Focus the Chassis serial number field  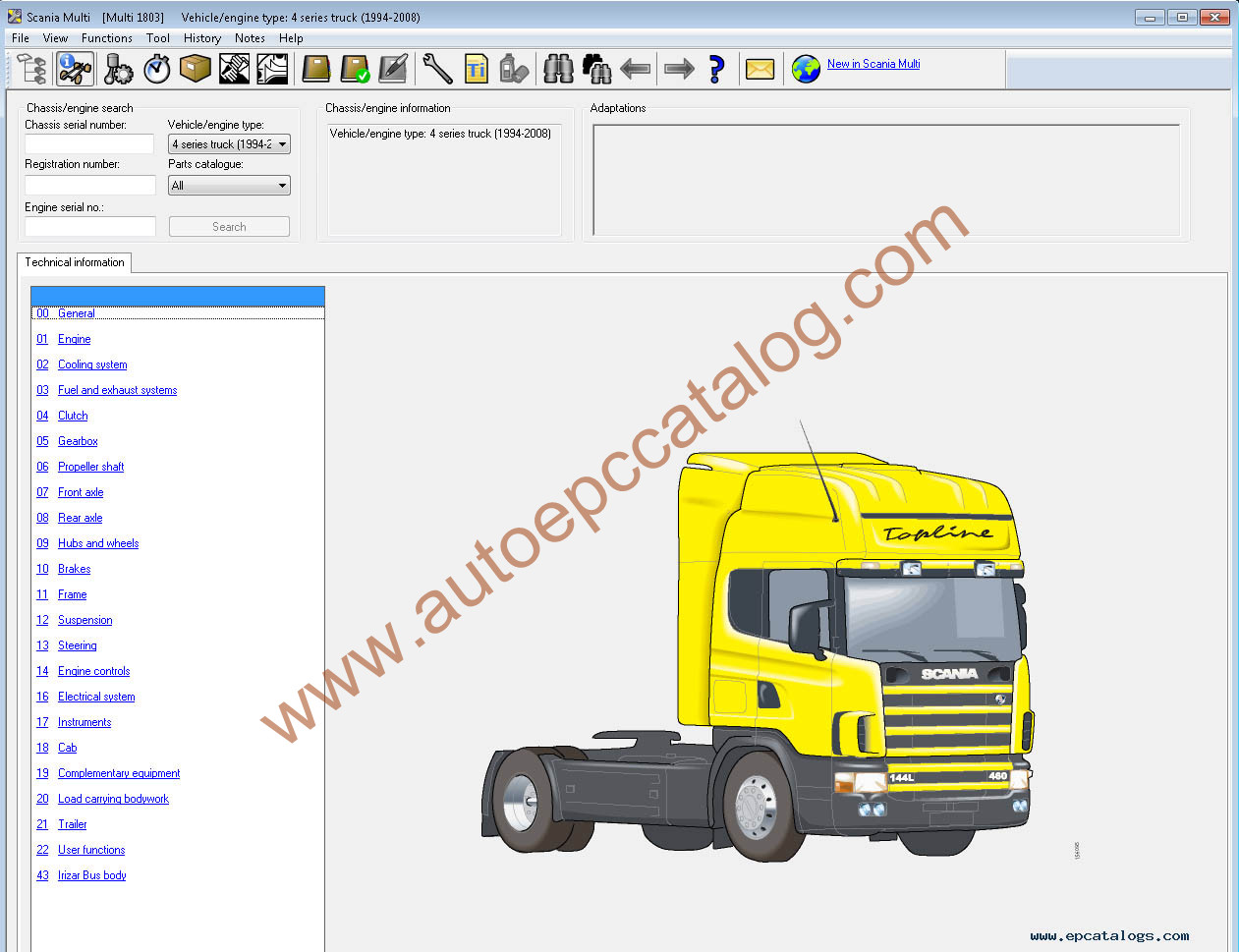[89, 144]
